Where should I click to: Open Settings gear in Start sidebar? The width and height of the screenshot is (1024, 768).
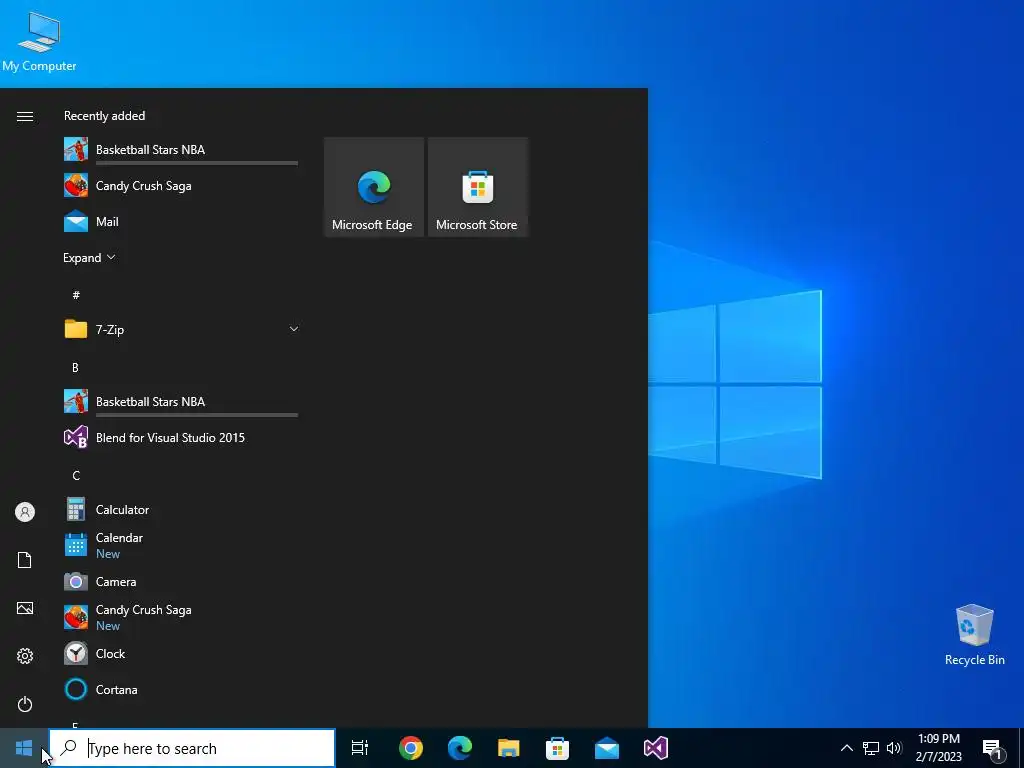pos(25,656)
